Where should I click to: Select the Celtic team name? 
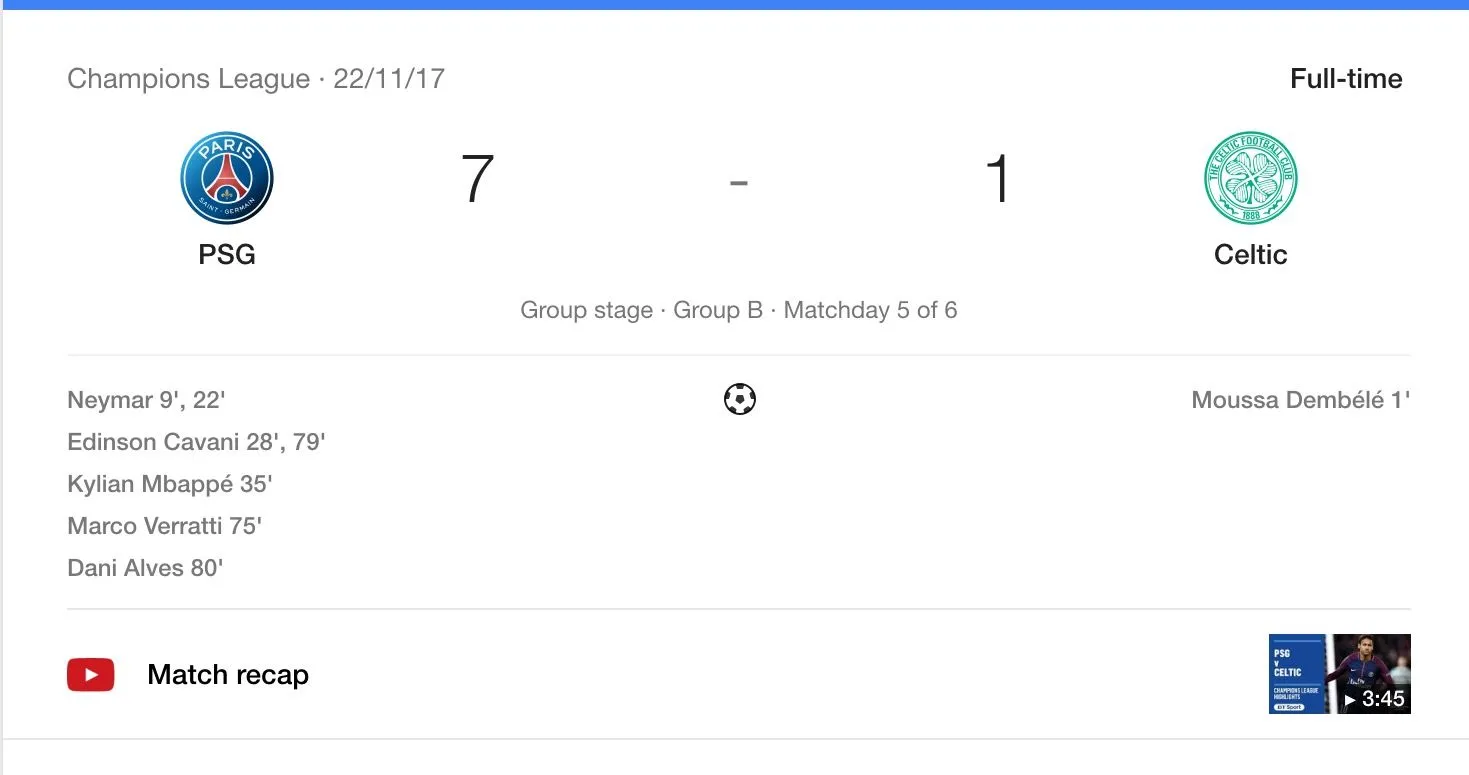tap(1250, 254)
